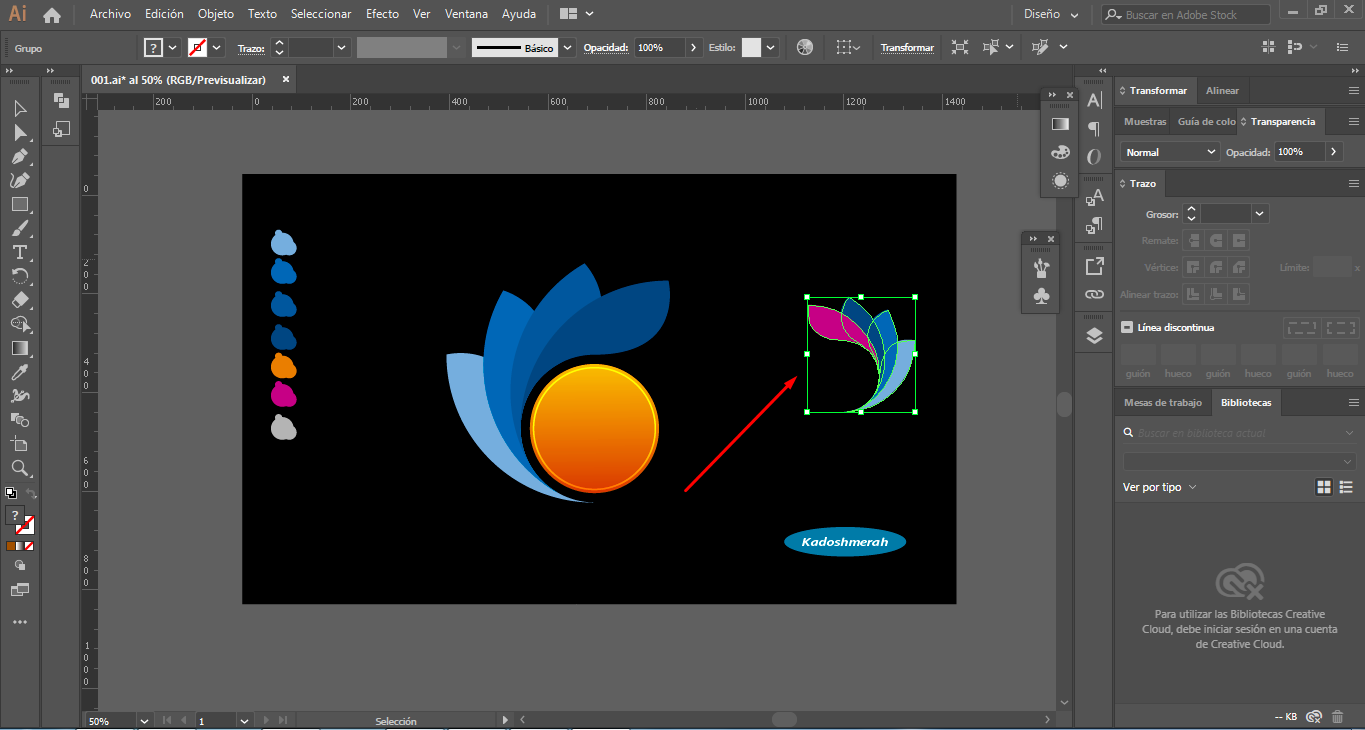Select None color mode below fill

[29, 546]
